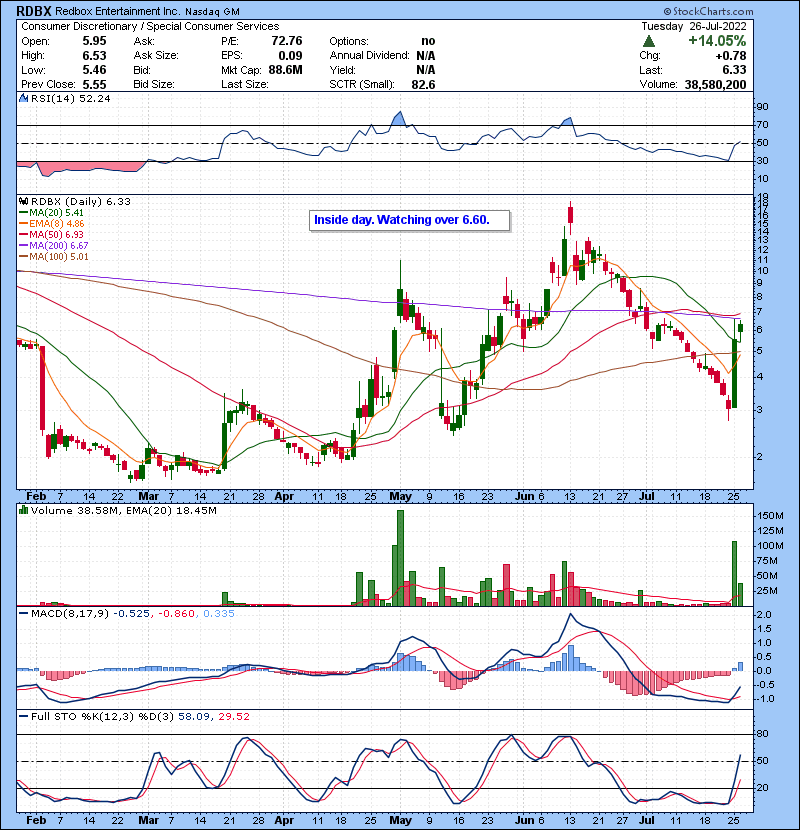Click the Options 'no' value

[428, 41]
